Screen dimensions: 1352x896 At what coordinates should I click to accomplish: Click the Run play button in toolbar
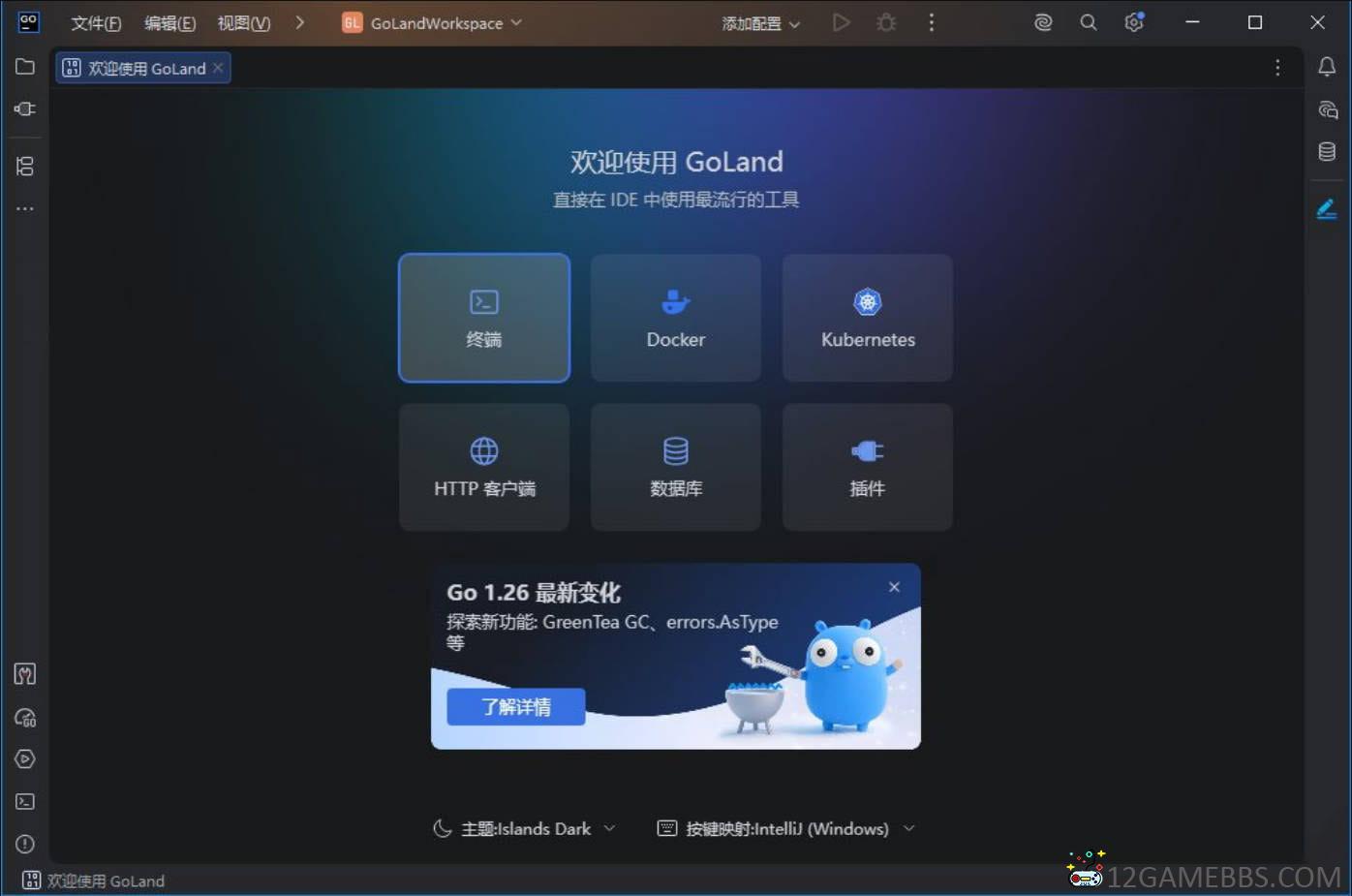841,22
